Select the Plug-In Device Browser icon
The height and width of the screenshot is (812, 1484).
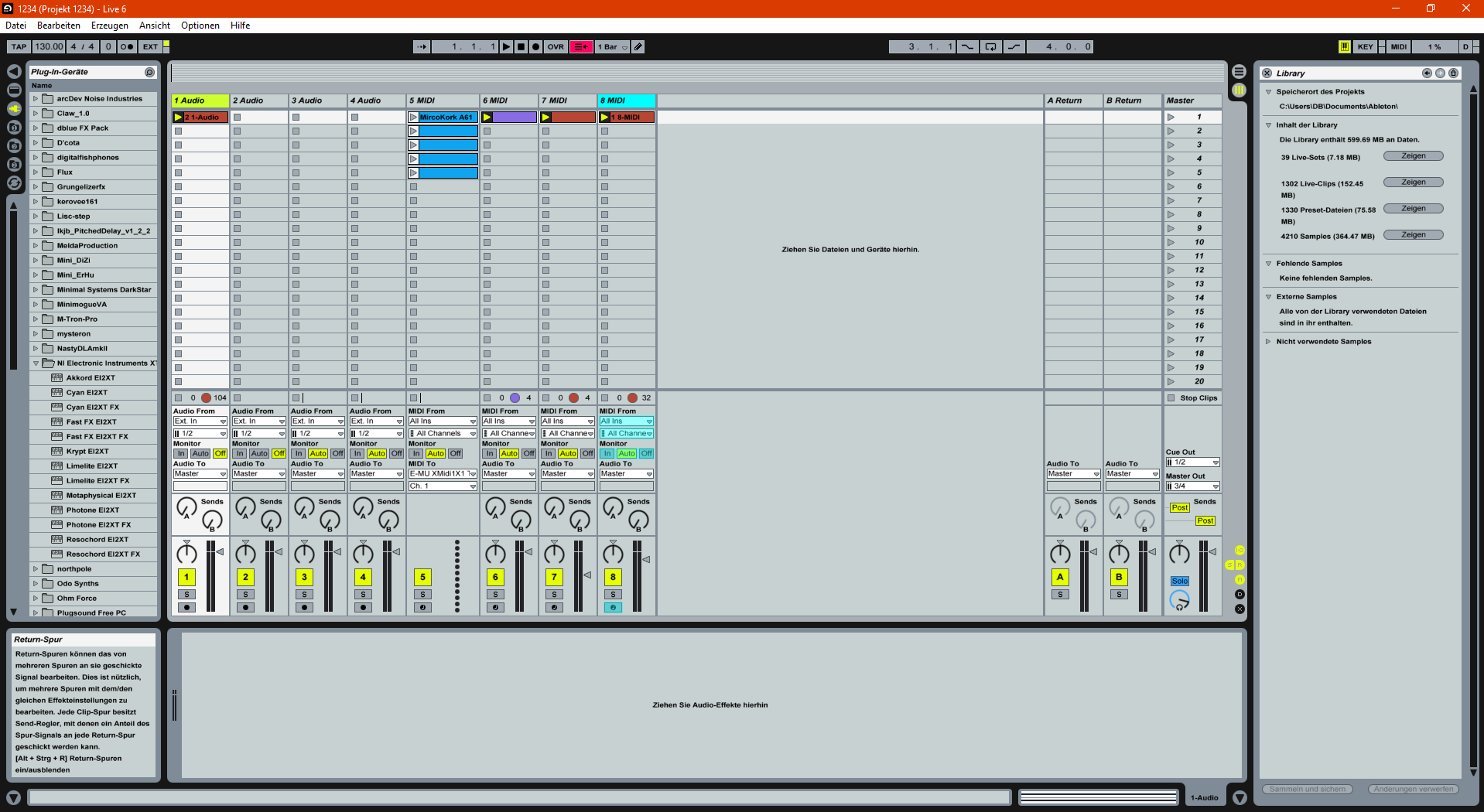(14, 108)
